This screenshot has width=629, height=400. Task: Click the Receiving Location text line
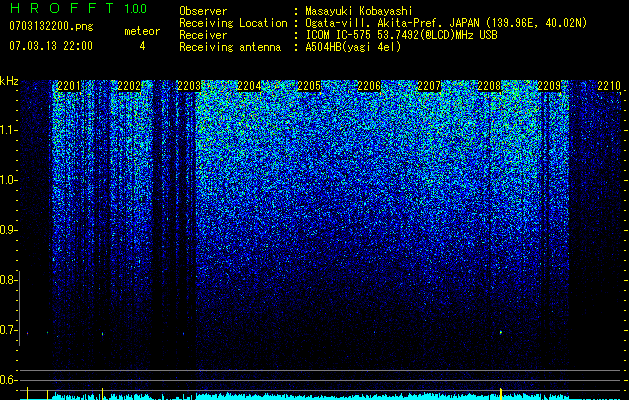pyautogui.click(x=381, y=23)
